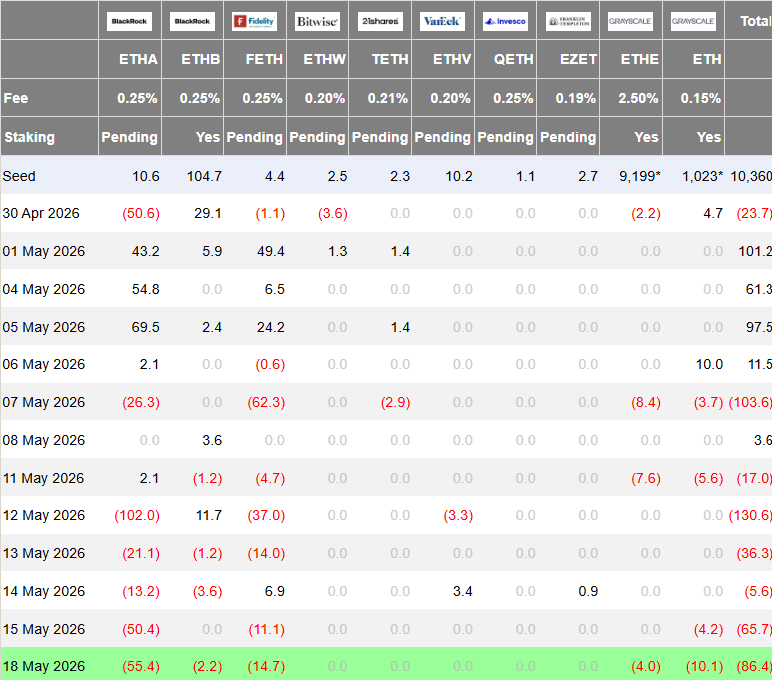Click the VanEck logo
772x680 pixels.
click(442, 21)
